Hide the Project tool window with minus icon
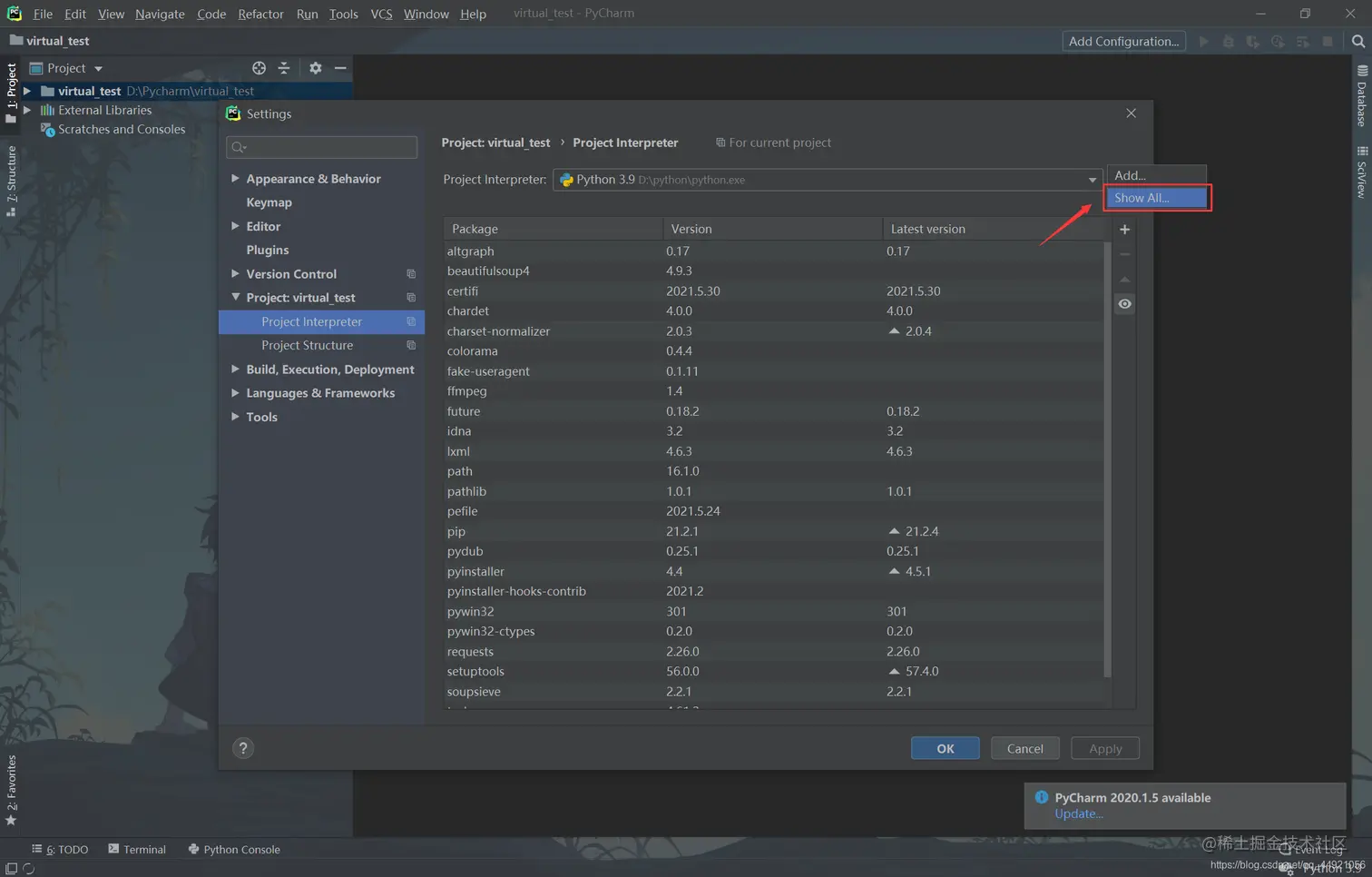This screenshot has height=877, width=1372. point(340,68)
